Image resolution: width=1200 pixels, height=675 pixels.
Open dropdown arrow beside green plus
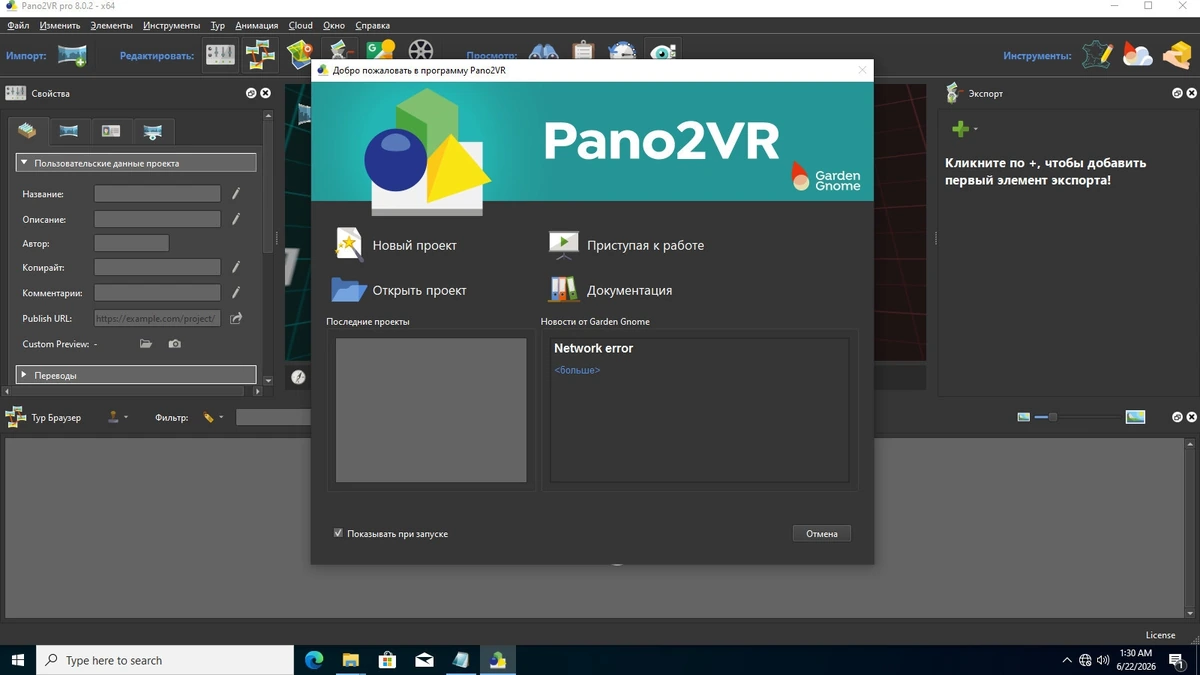pyautogui.click(x=976, y=129)
